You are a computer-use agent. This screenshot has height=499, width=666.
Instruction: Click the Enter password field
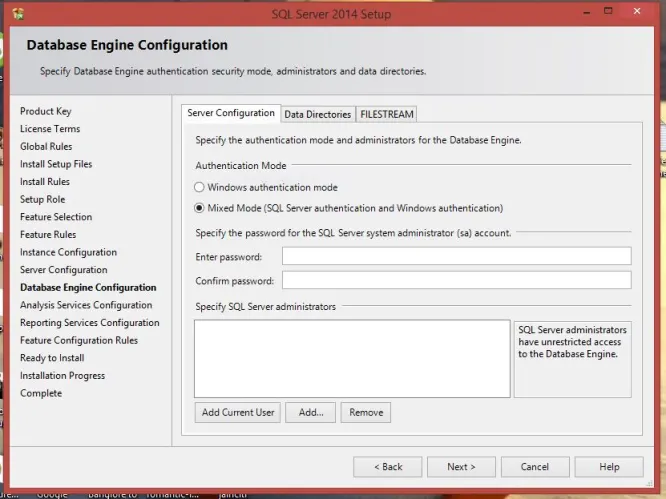[x=456, y=256]
